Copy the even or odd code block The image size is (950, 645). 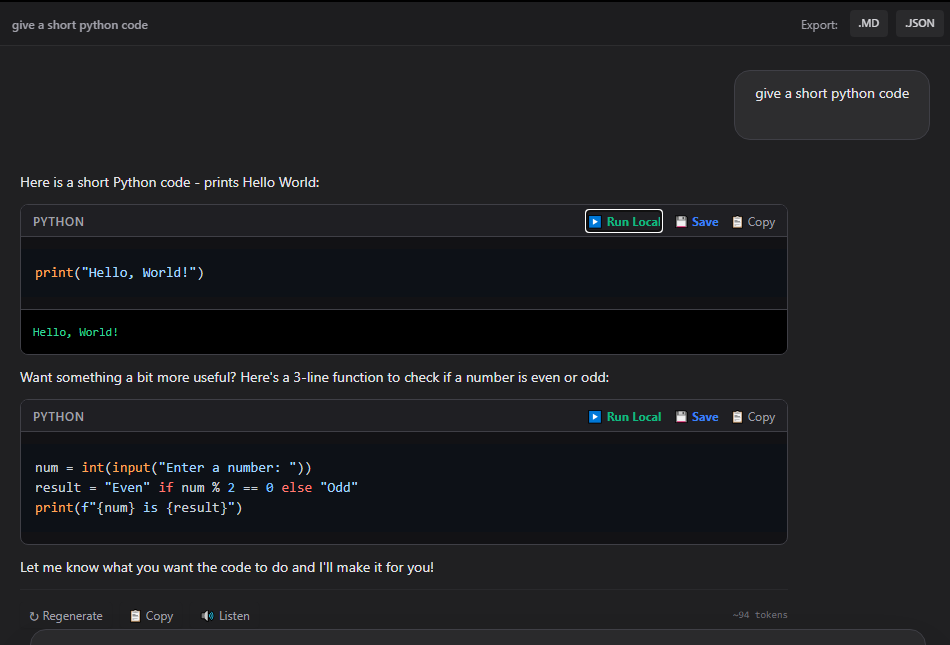pos(753,417)
